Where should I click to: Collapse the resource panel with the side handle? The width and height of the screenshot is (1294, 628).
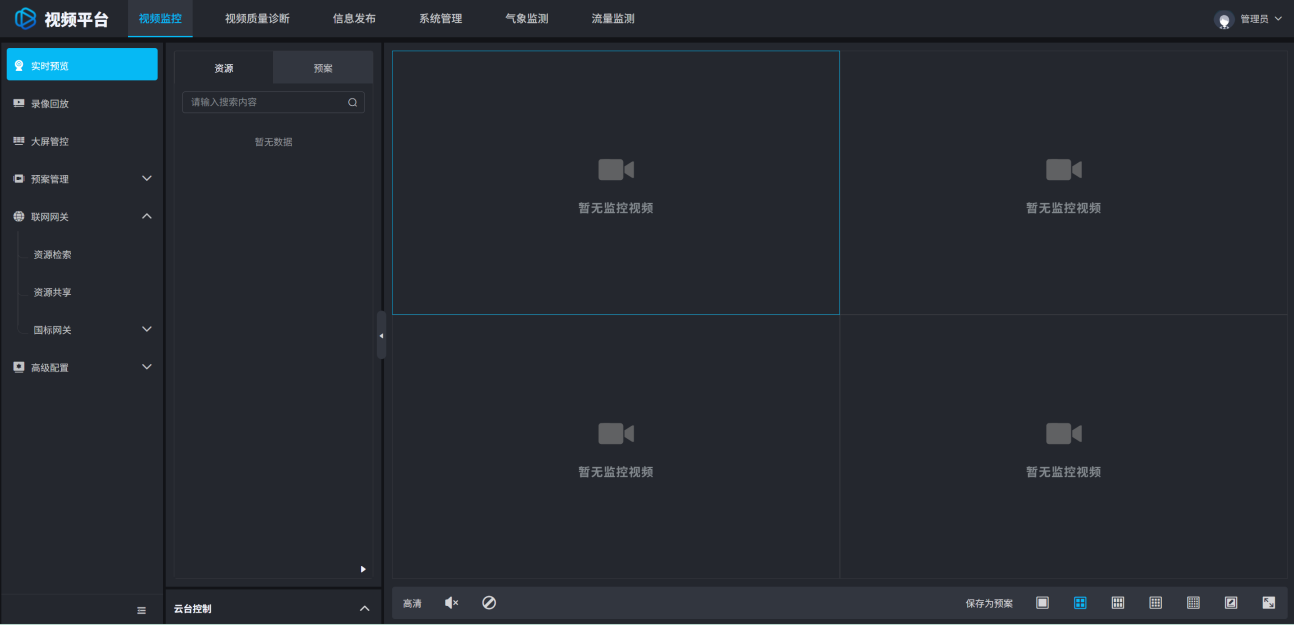[381, 335]
